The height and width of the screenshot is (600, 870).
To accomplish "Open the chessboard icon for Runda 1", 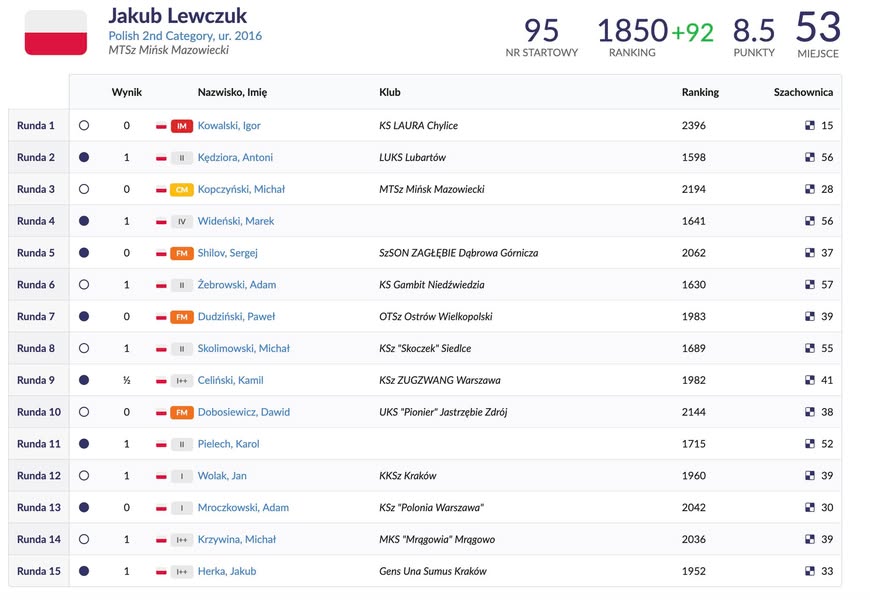I will pos(810,125).
